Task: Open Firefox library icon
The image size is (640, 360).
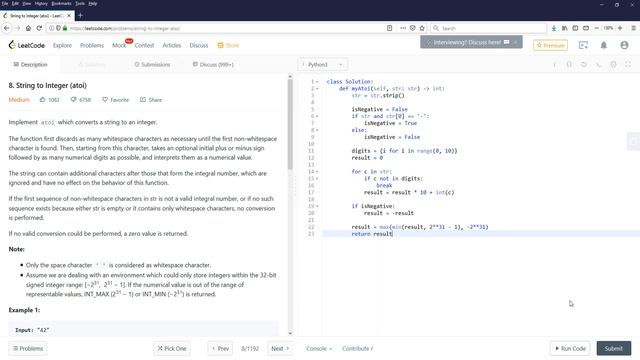Action: (564, 28)
